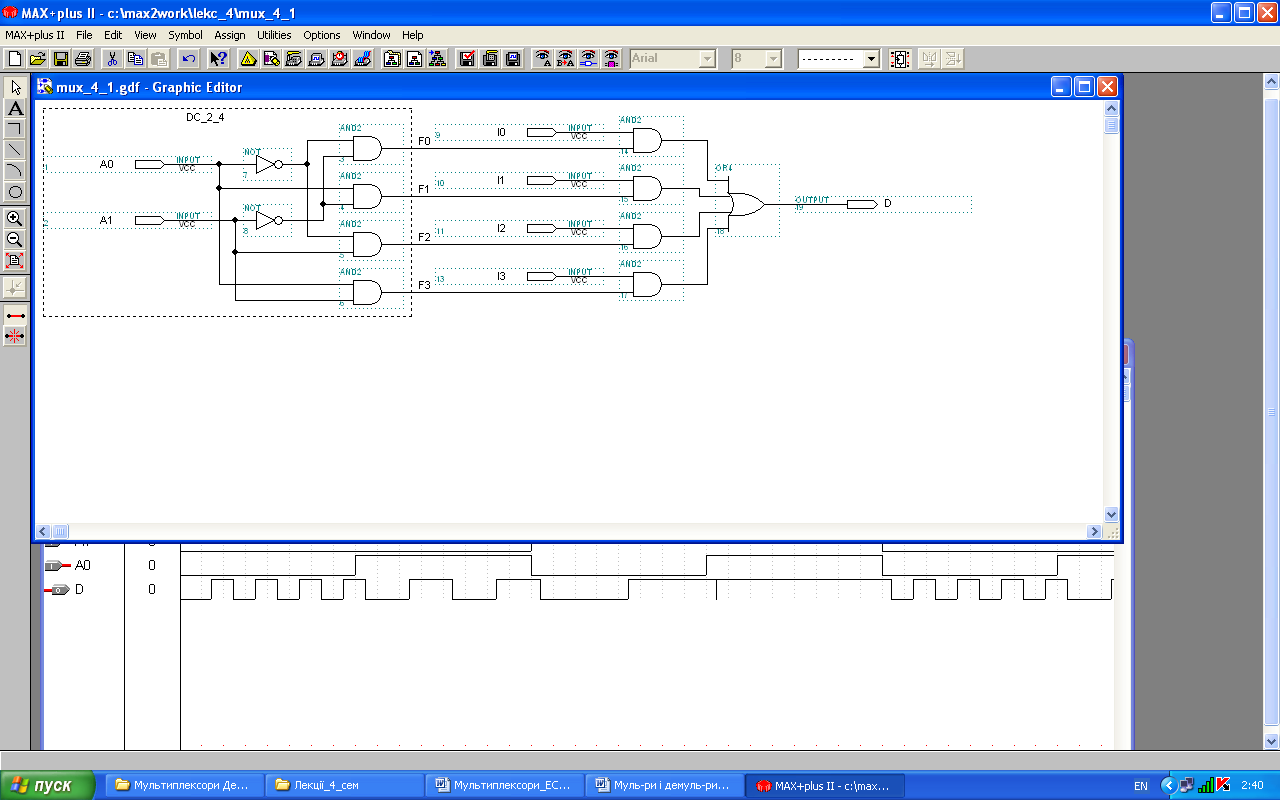Open the File menu
Viewport: 1280px width, 800px height.
(x=84, y=35)
